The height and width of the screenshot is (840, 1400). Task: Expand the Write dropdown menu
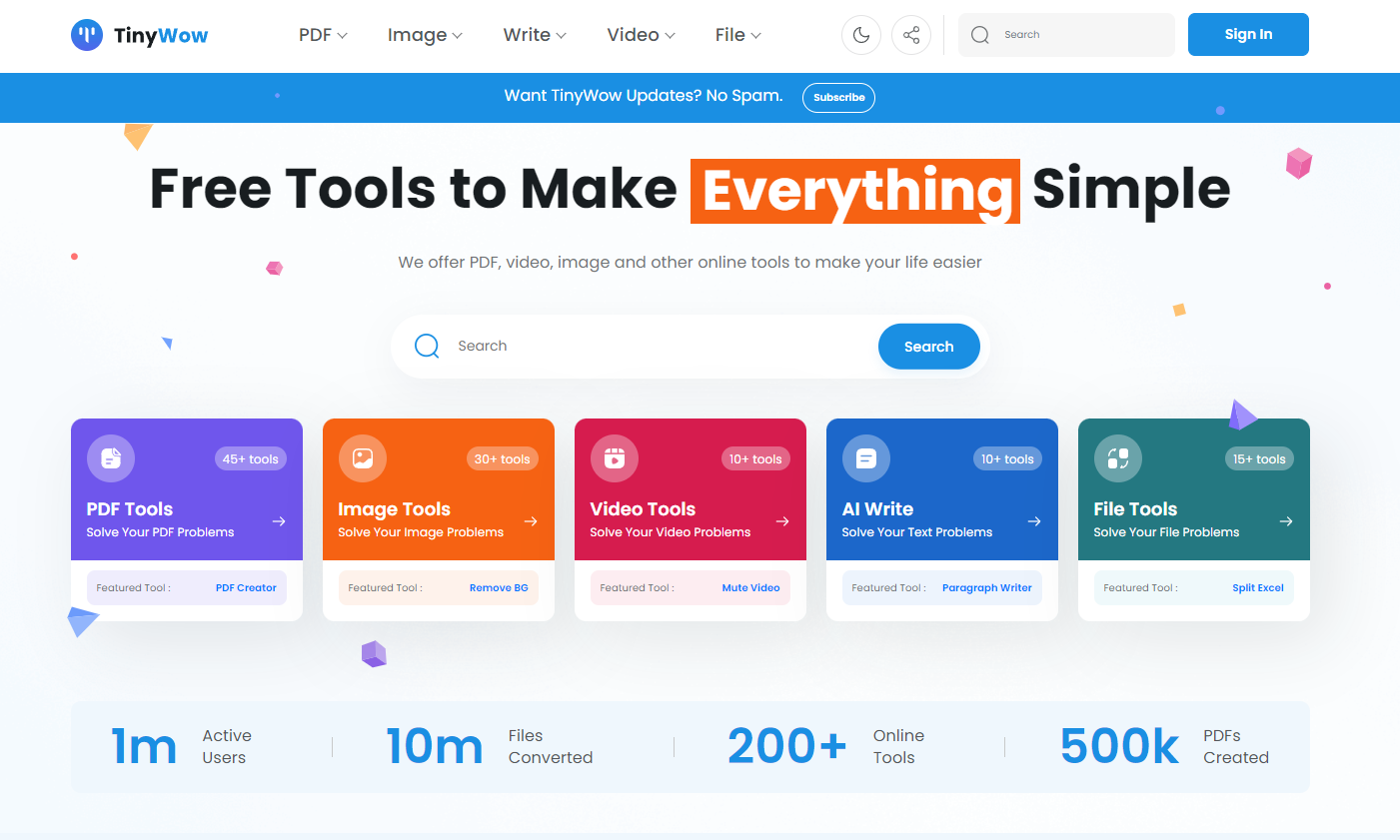(535, 35)
